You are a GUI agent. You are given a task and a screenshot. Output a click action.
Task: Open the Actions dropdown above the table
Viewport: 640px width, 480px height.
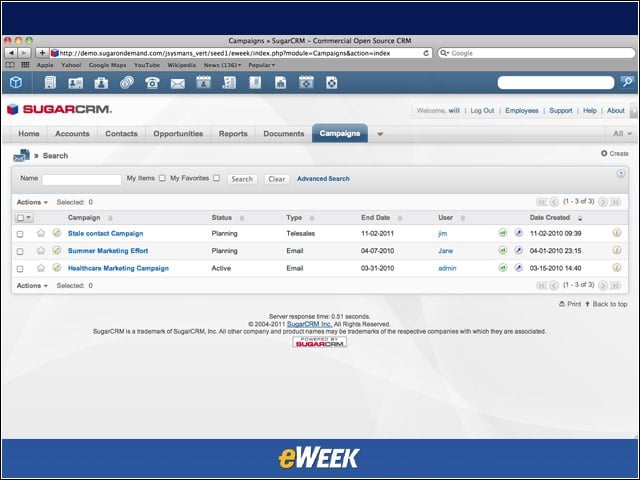point(32,202)
